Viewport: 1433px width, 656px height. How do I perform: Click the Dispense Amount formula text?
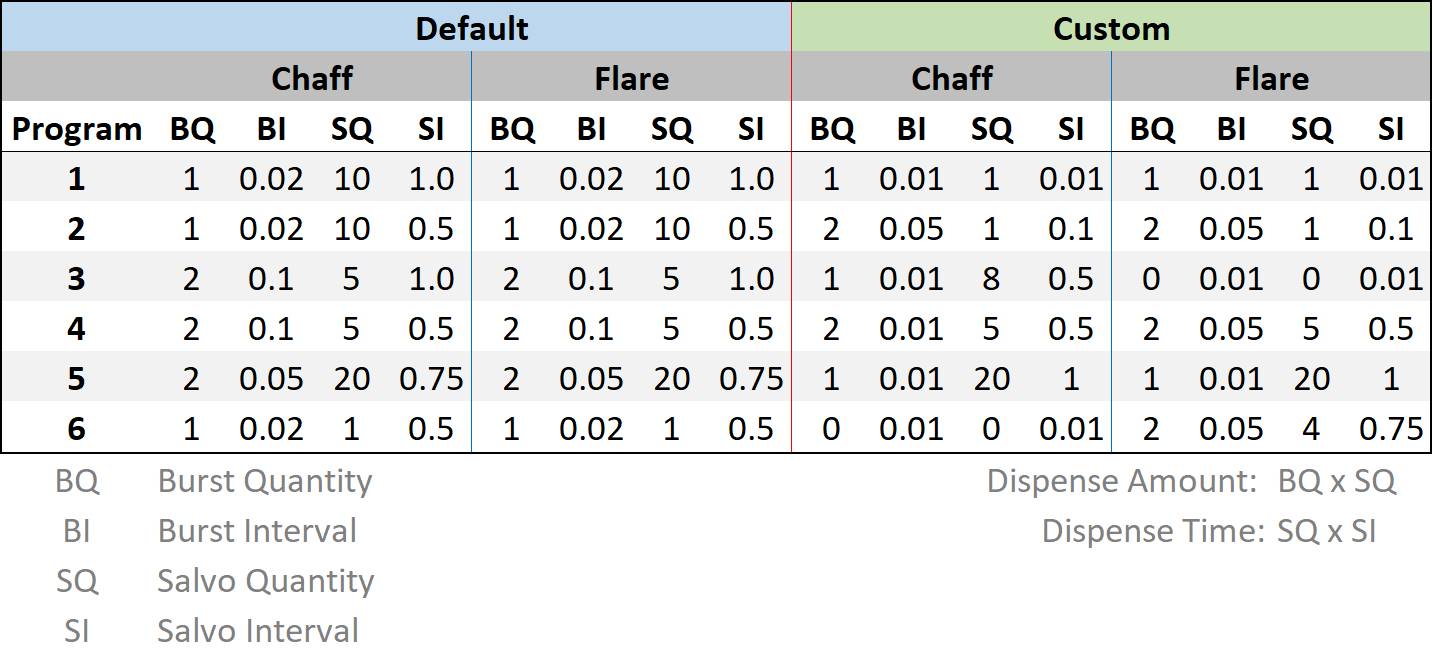point(1191,481)
